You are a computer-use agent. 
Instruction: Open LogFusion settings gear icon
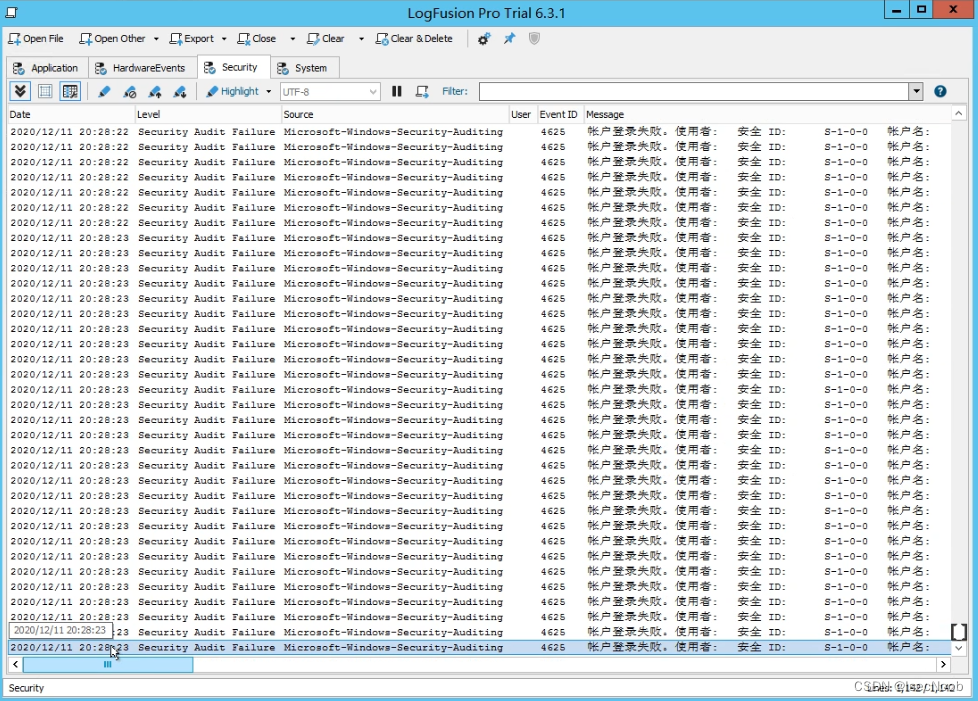[484, 39]
